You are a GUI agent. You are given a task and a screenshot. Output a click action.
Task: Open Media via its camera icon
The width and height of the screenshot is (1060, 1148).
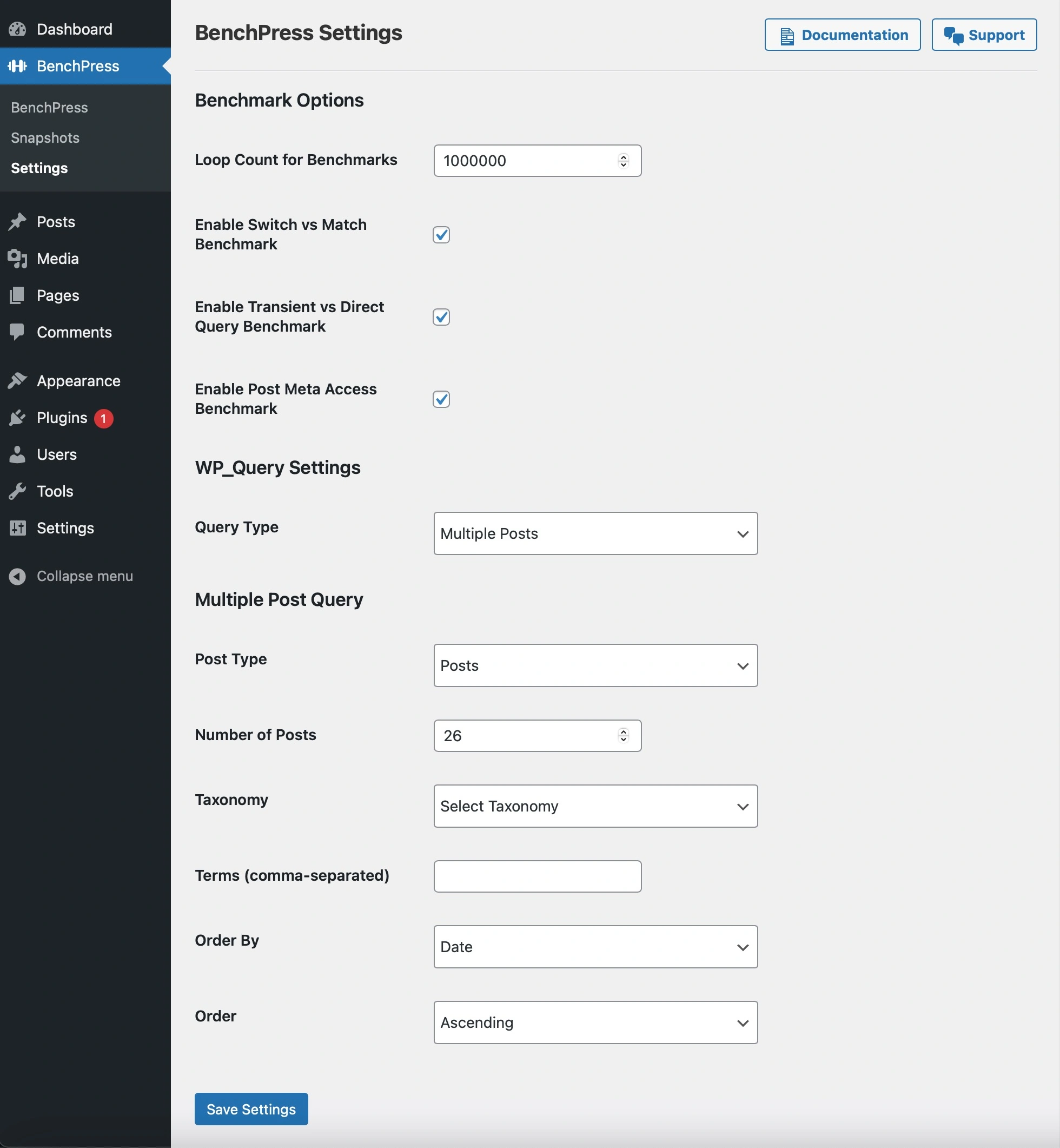18,259
